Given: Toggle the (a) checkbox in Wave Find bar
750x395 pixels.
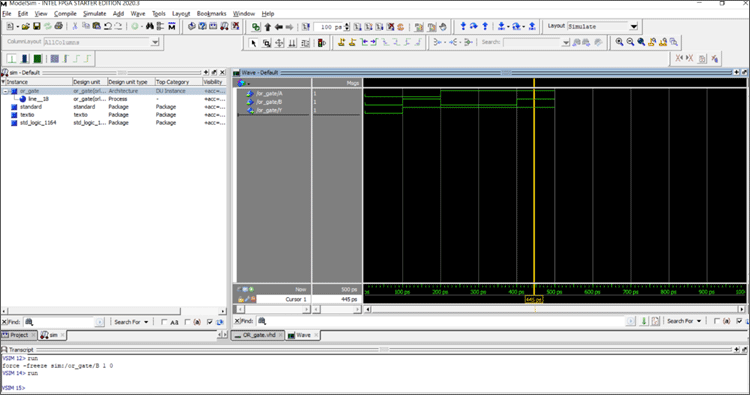Looking at the screenshot, I should [x=717, y=321].
